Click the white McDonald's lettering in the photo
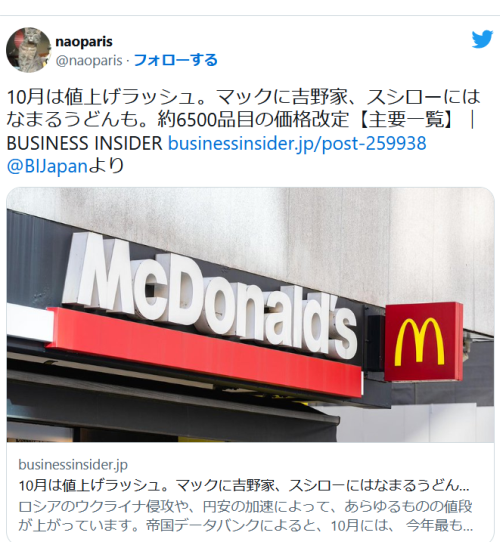500x542 pixels. (209, 294)
